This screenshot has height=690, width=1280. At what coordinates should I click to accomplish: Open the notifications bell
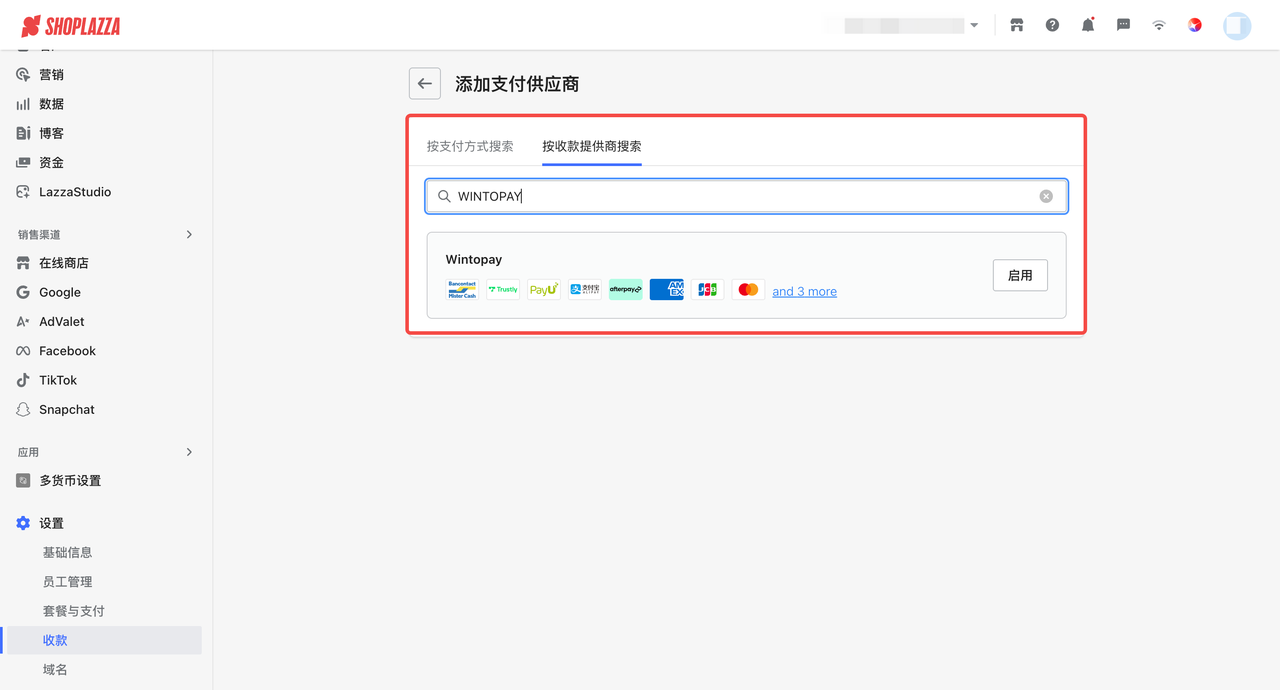point(1088,25)
